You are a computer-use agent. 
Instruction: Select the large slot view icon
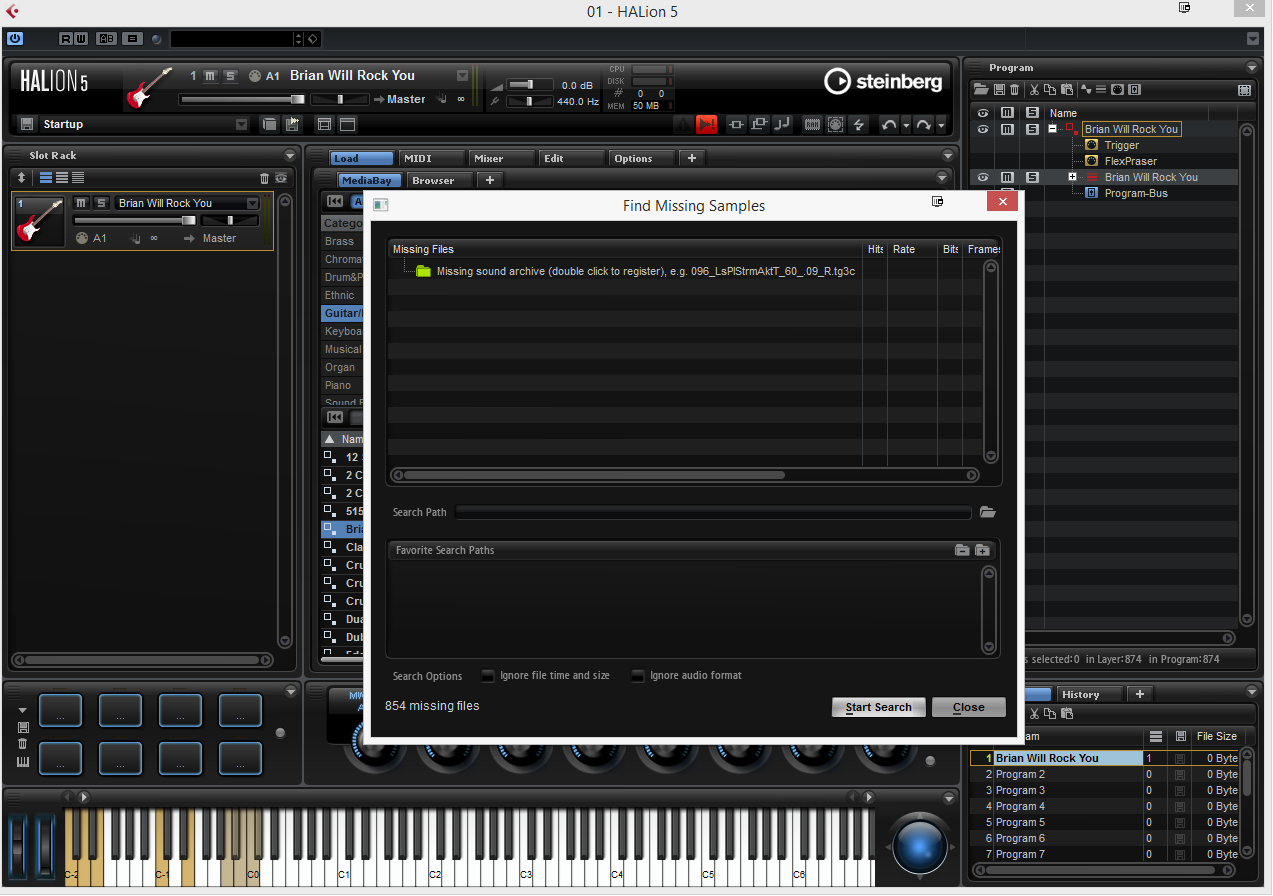tap(46, 178)
